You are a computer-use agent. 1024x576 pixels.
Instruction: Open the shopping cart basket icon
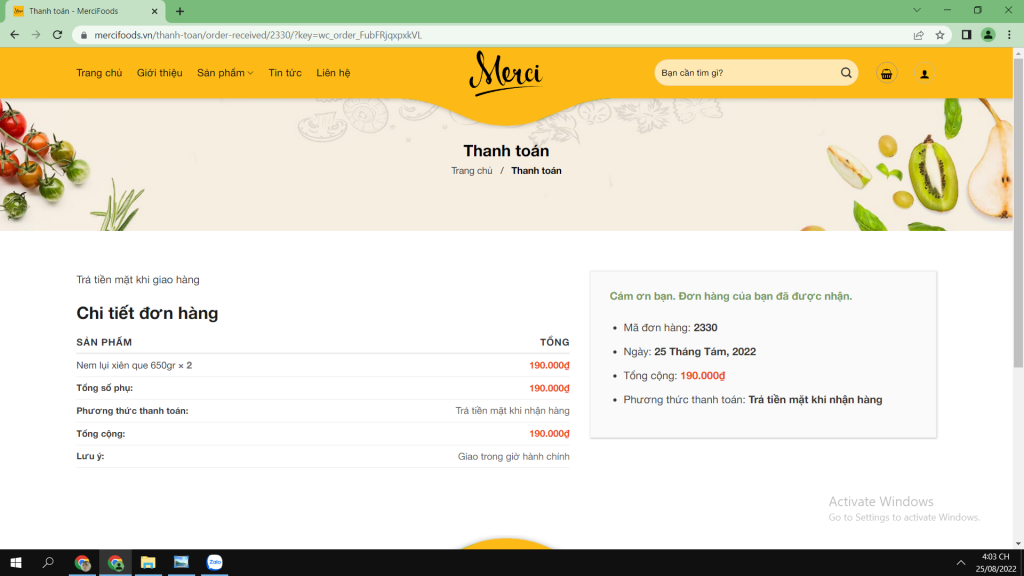(886, 73)
